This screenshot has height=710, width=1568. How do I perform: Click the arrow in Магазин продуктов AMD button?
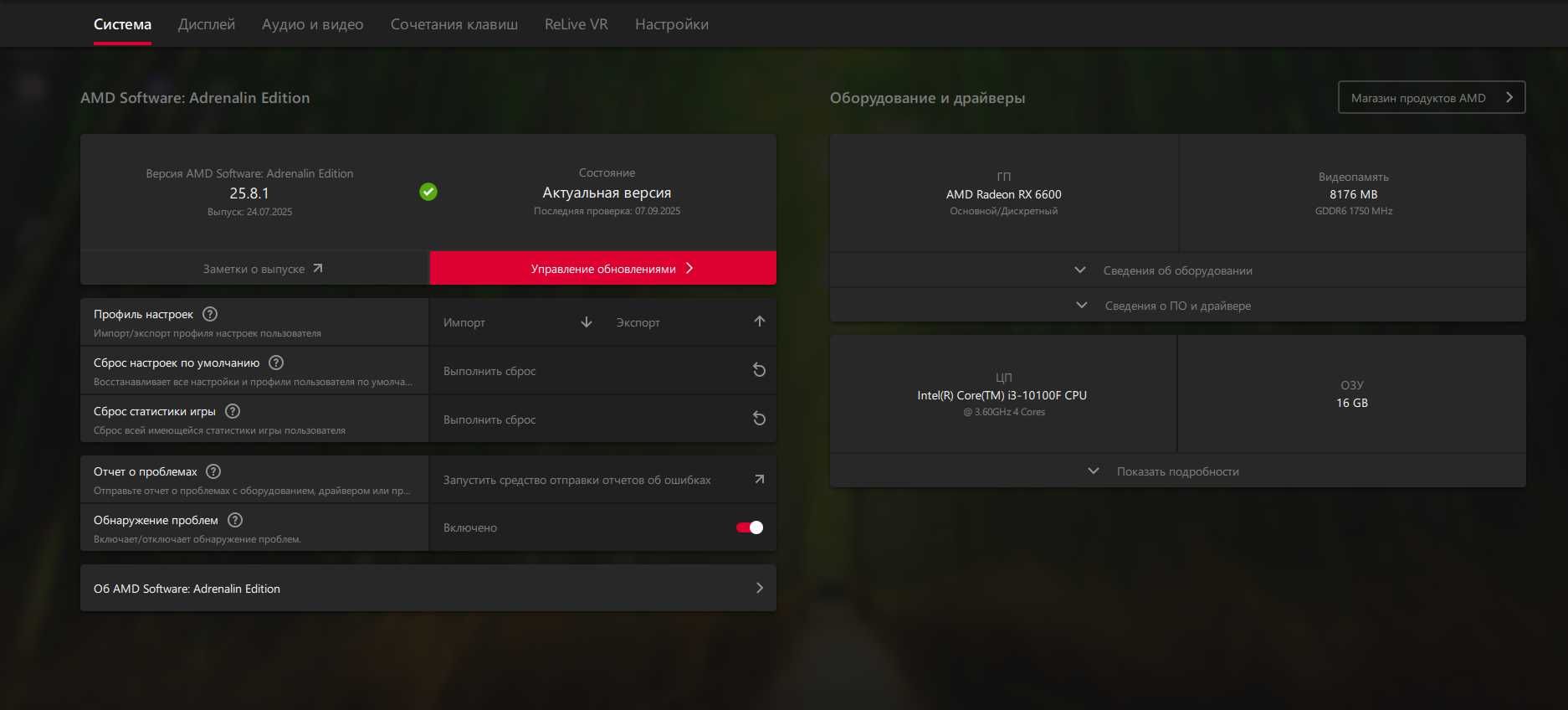pyautogui.click(x=1509, y=97)
